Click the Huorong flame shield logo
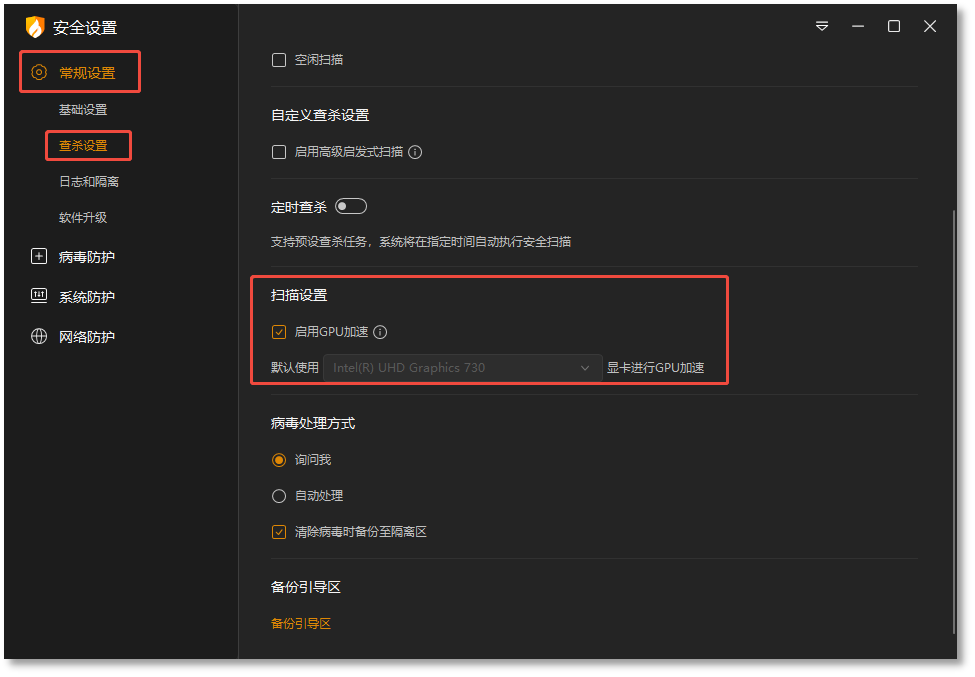Viewport: 975px width, 677px height. 35,27
